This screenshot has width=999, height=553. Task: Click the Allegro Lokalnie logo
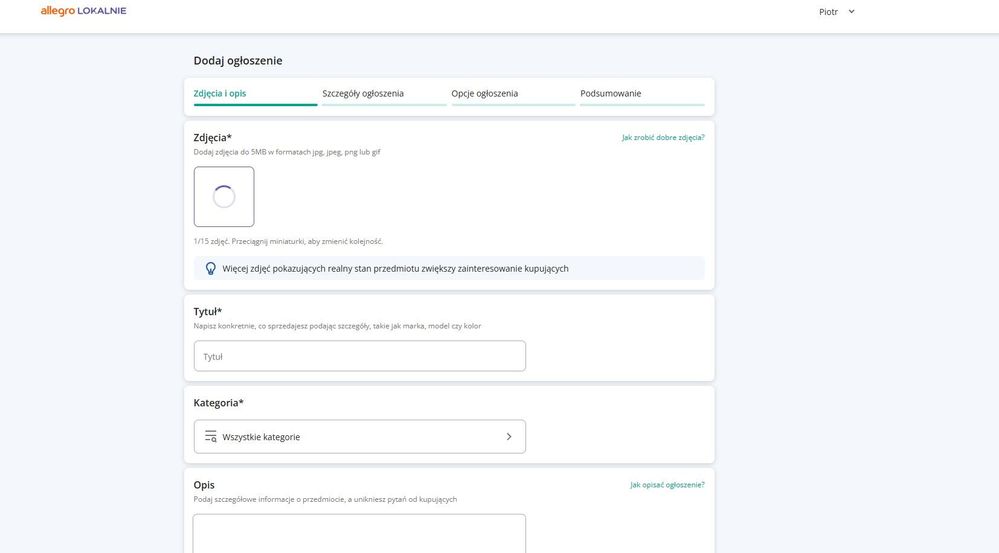(x=83, y=11)
